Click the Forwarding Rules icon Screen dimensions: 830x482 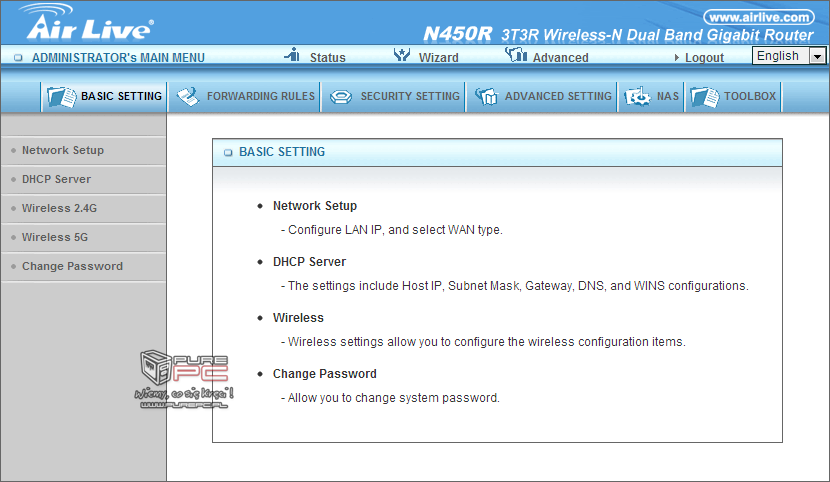click(x=187, y=97)
